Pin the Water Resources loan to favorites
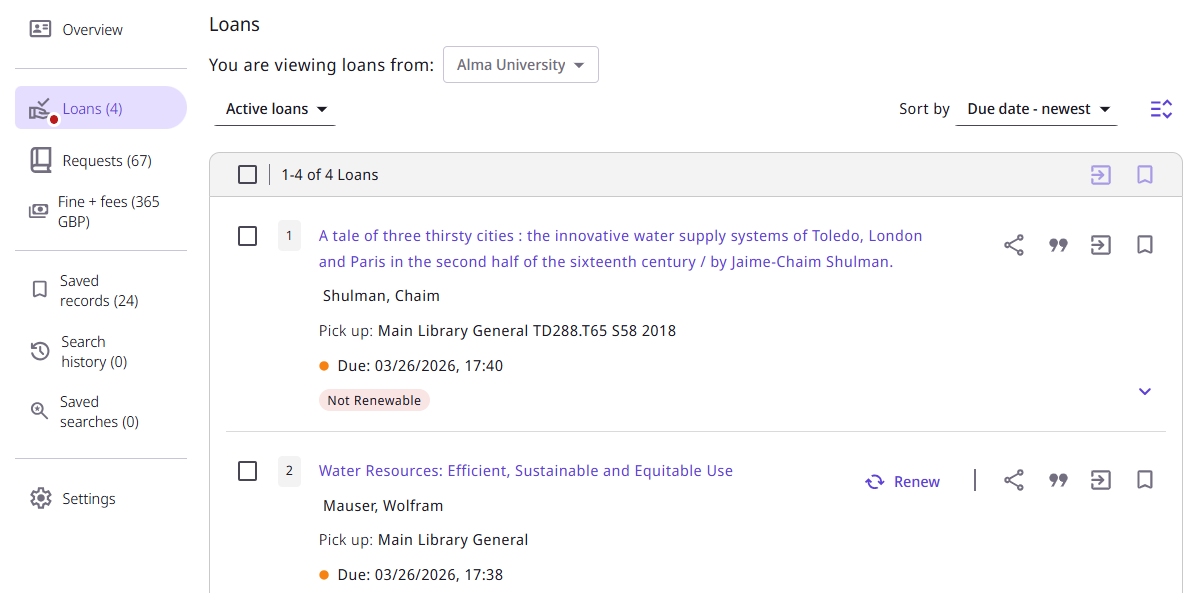 point(1144,480)
